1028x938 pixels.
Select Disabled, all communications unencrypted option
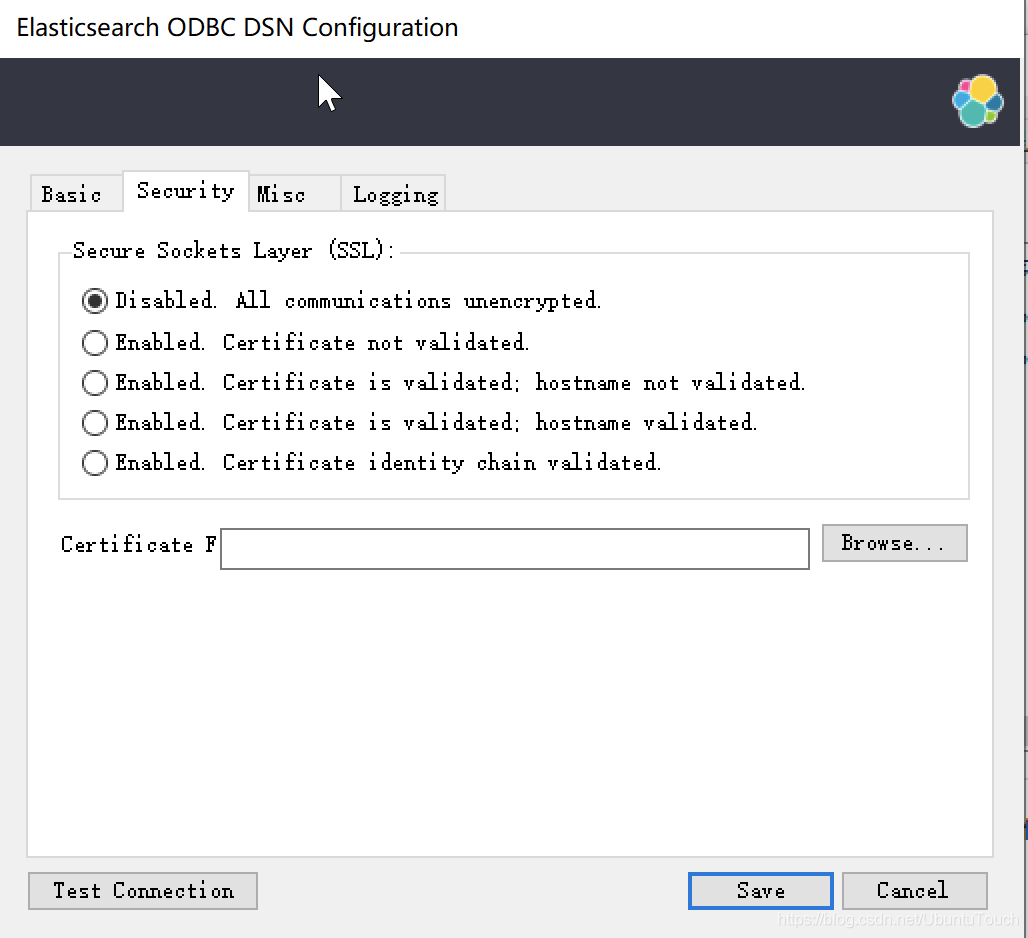(x=95, y=301)
